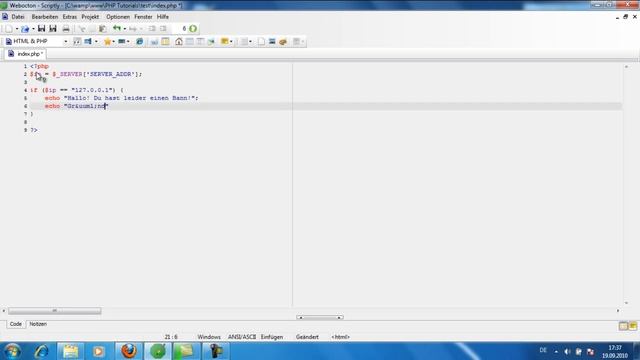The image size is (640, 360).
Task: Launch Firefox from the taskbar
Action: point(129,351)
